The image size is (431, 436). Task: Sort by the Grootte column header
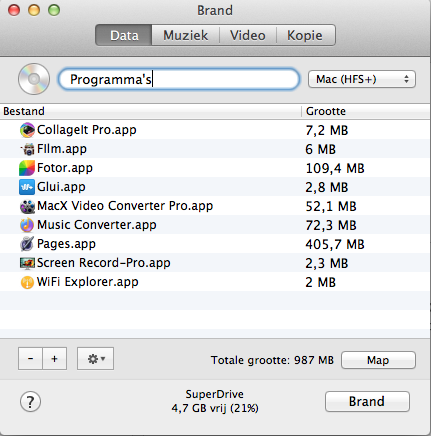(366, 111)
